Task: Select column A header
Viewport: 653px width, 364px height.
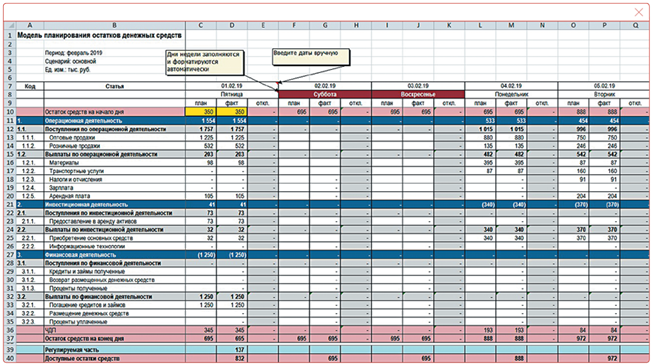Action: [x=30, y=25]
